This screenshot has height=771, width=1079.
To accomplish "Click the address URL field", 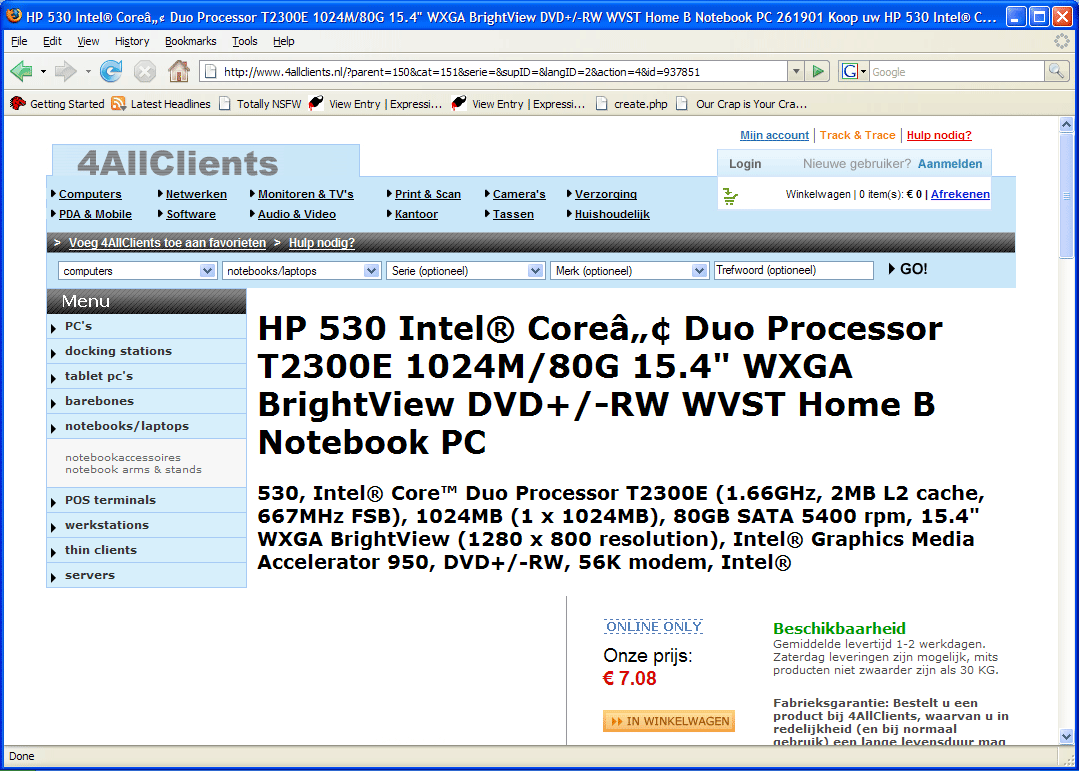I will click(493, 72).
